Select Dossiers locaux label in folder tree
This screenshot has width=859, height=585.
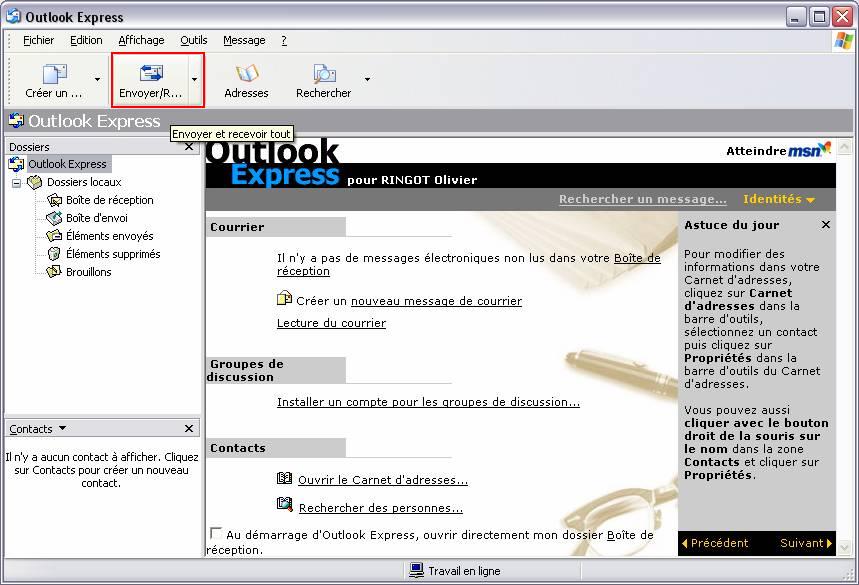(84, 182)
